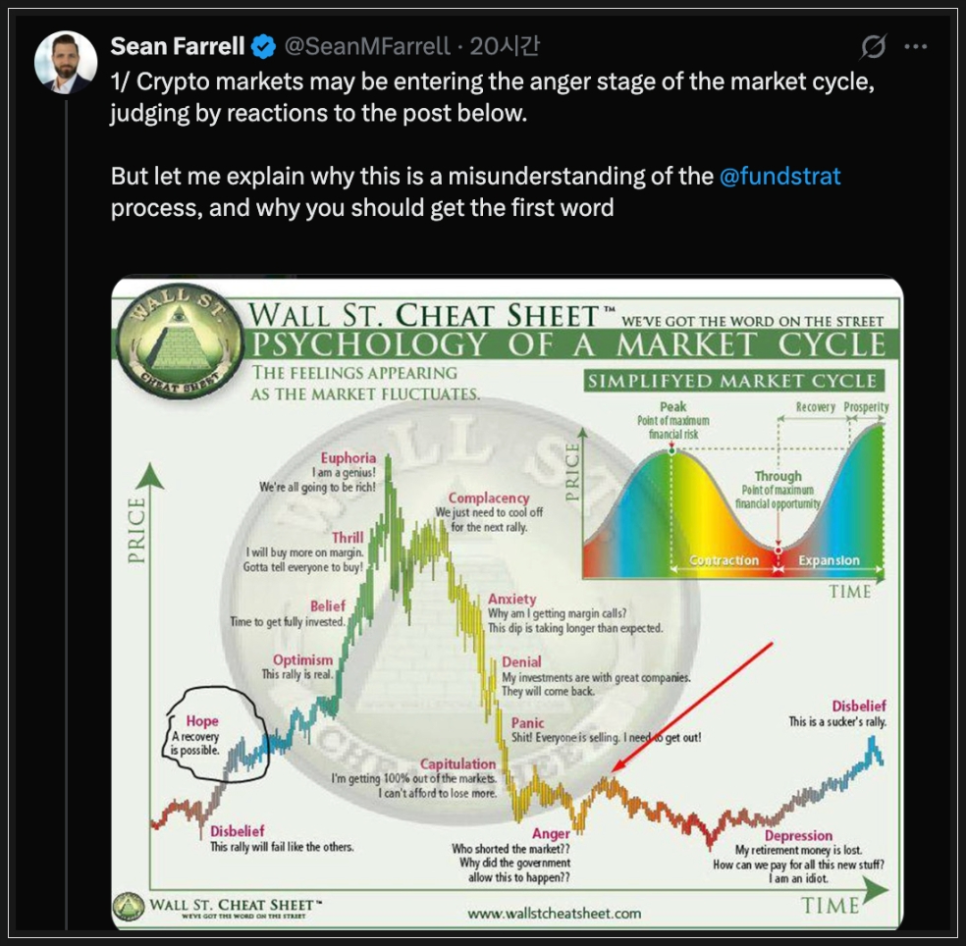Click the Capitulation label on the chart
The height and width of the screenshot is (946, 966).
tap(457, 764)
